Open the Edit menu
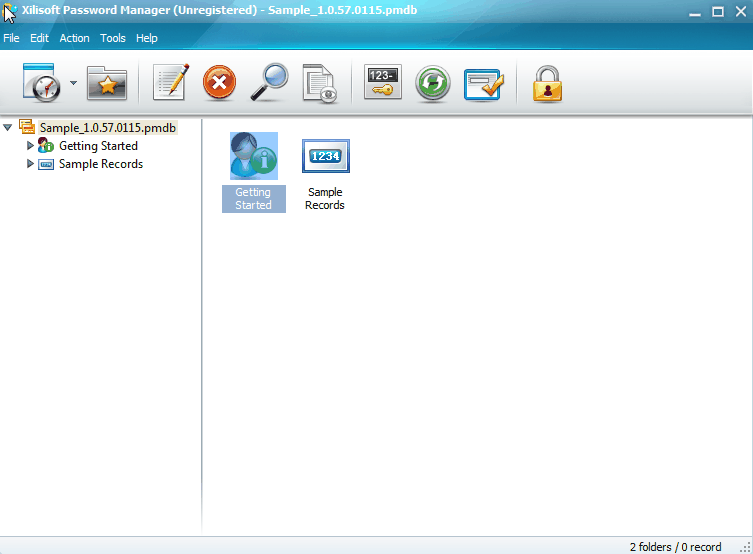 coord(39,38)
